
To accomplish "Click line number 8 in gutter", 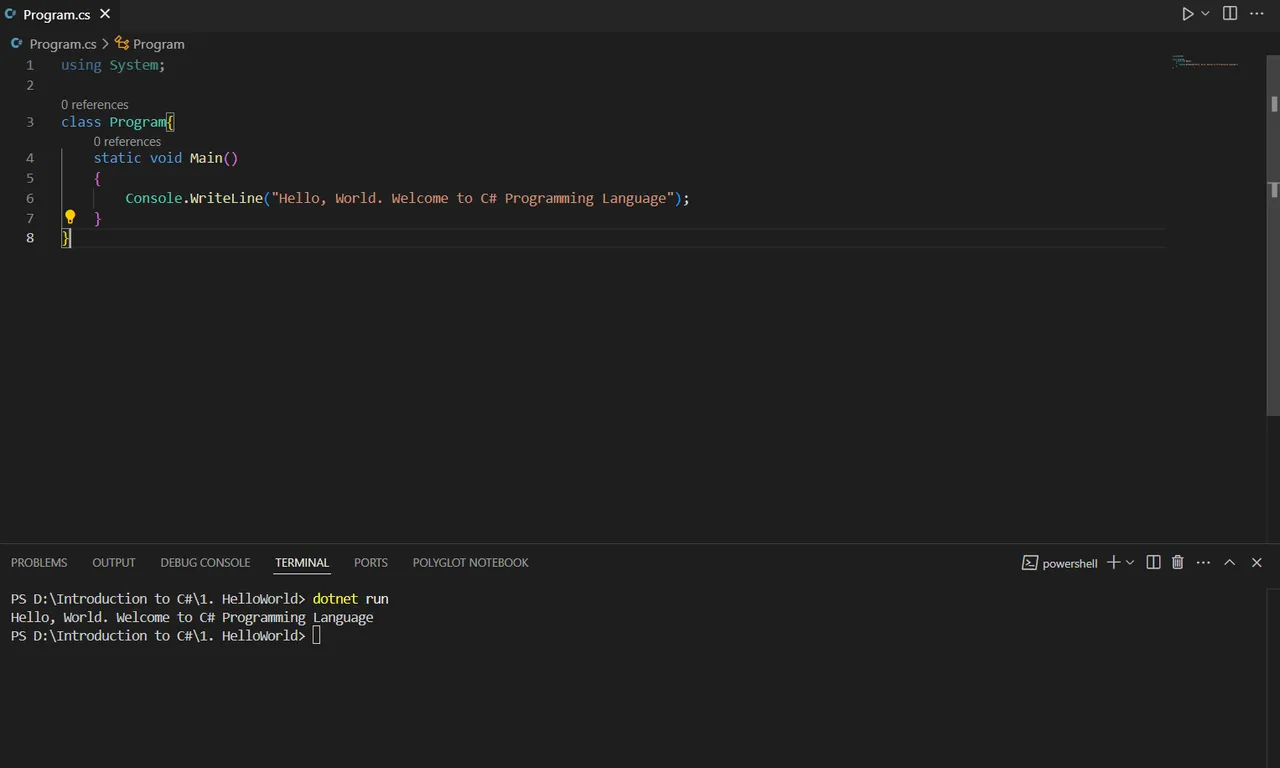I will tap(30, 238).
